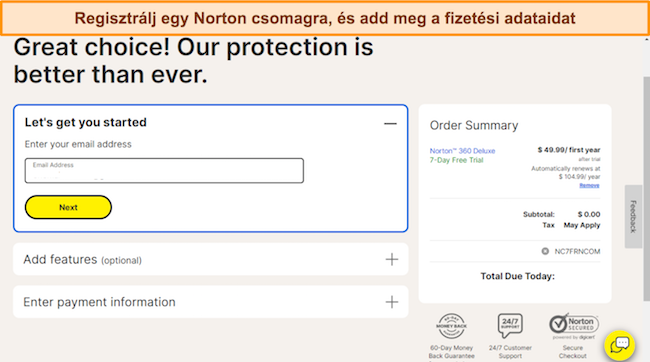Screen dimensions: 650x362
Task: Click into the Email Address field
Action: pos(164,170)
